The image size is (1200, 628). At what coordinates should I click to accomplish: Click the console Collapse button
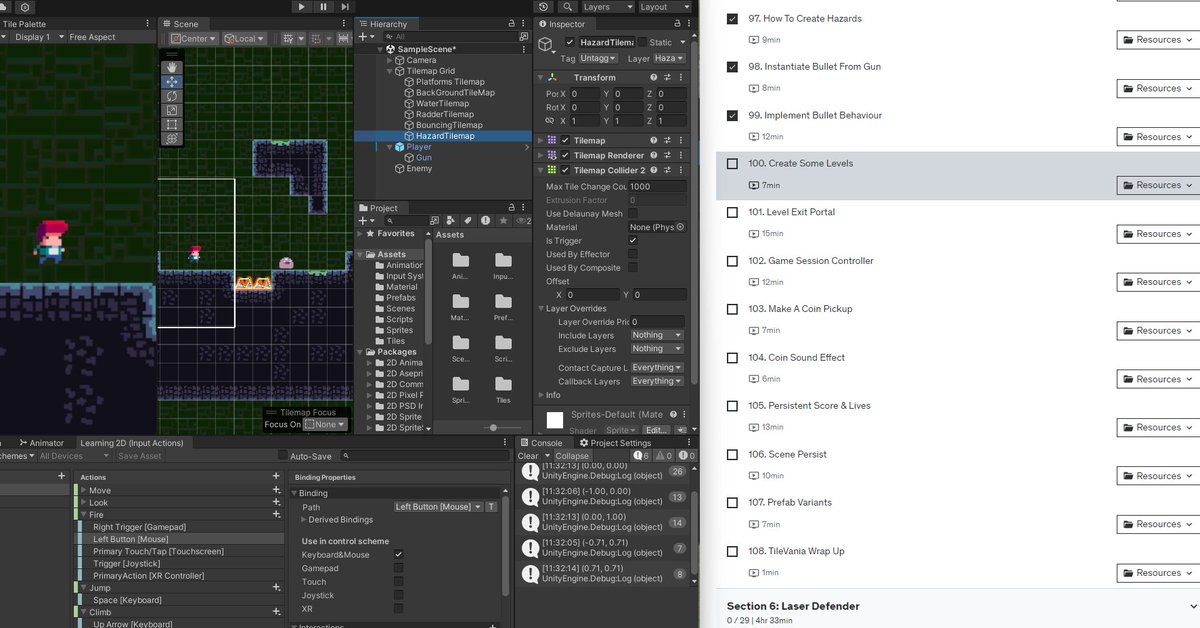572,456
